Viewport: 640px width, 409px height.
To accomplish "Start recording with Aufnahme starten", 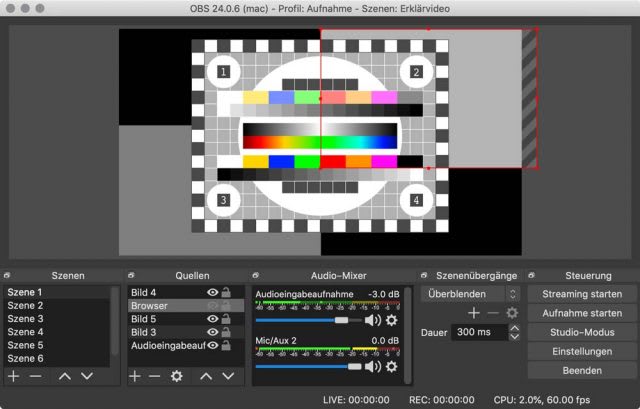I will point(582,313).
